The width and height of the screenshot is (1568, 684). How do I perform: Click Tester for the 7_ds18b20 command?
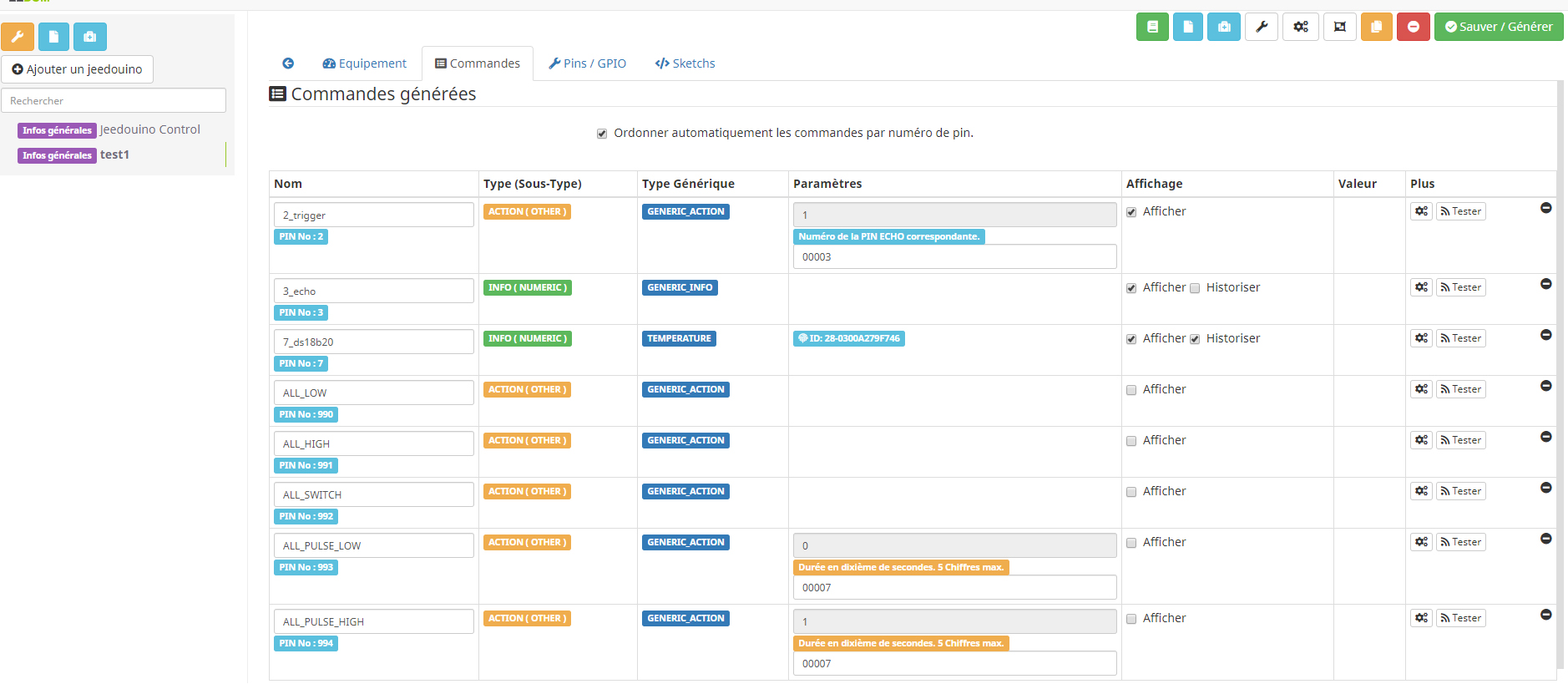coord(1460,338)
